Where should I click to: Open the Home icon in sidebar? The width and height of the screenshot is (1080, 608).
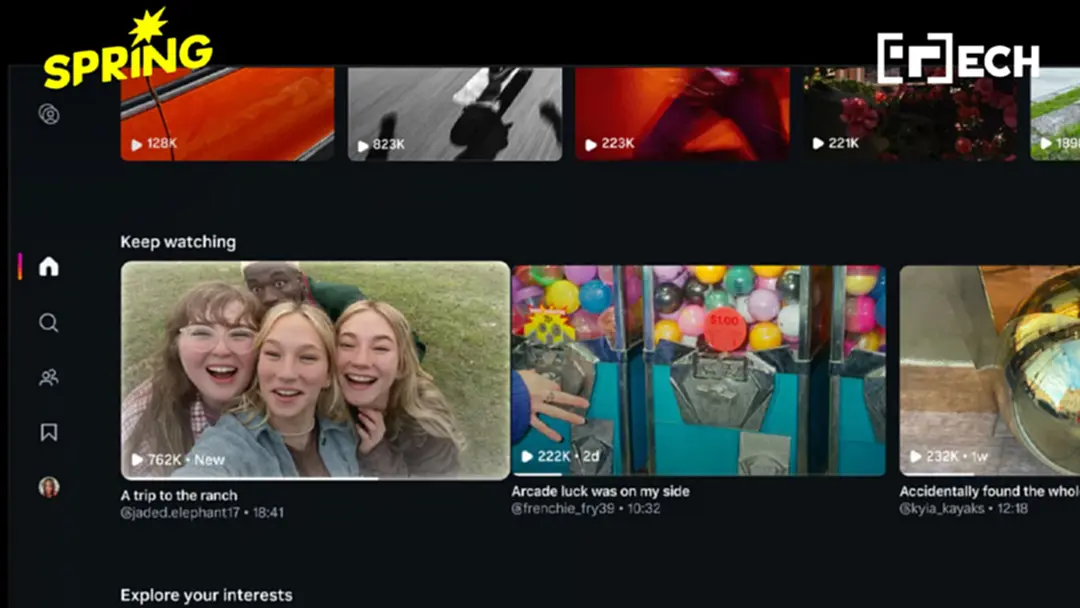coord(49,266)
